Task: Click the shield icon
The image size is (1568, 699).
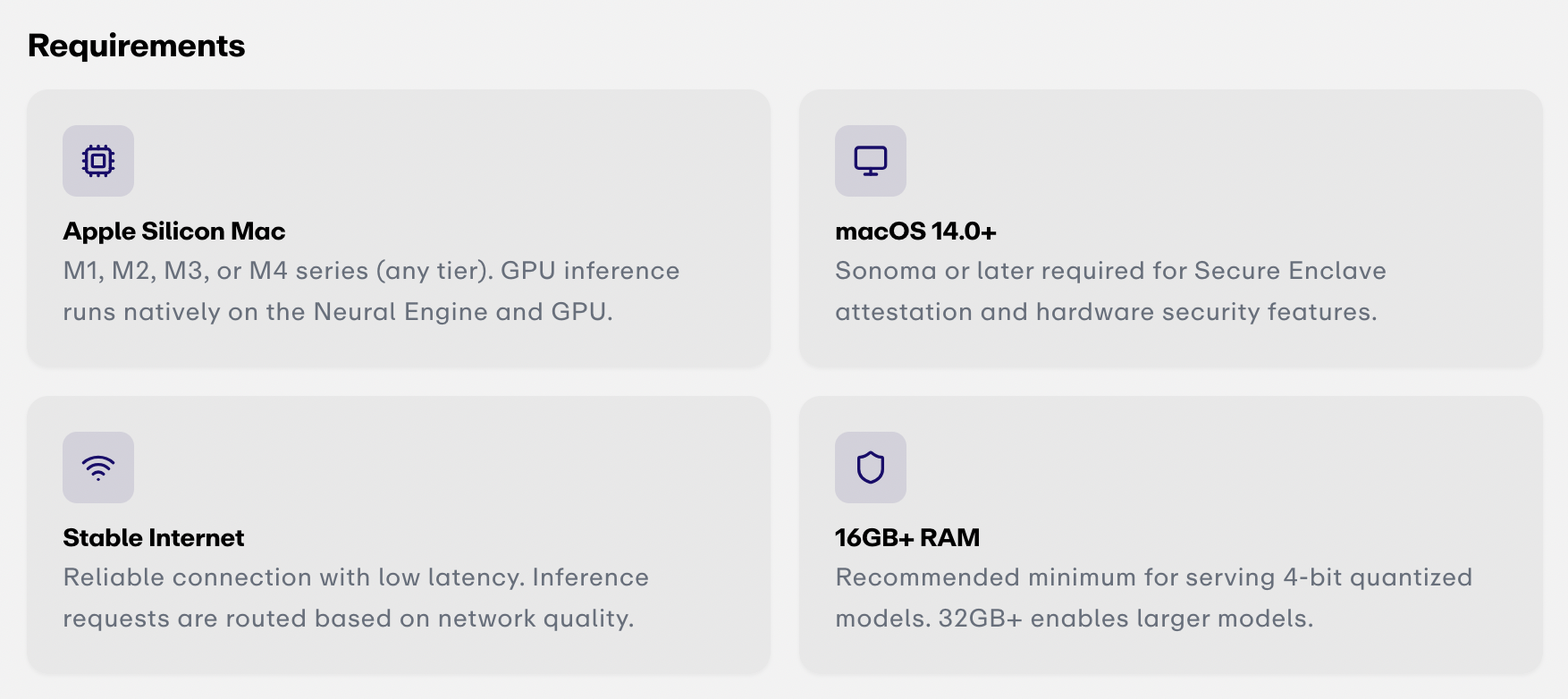Action: tap(871, 467)
